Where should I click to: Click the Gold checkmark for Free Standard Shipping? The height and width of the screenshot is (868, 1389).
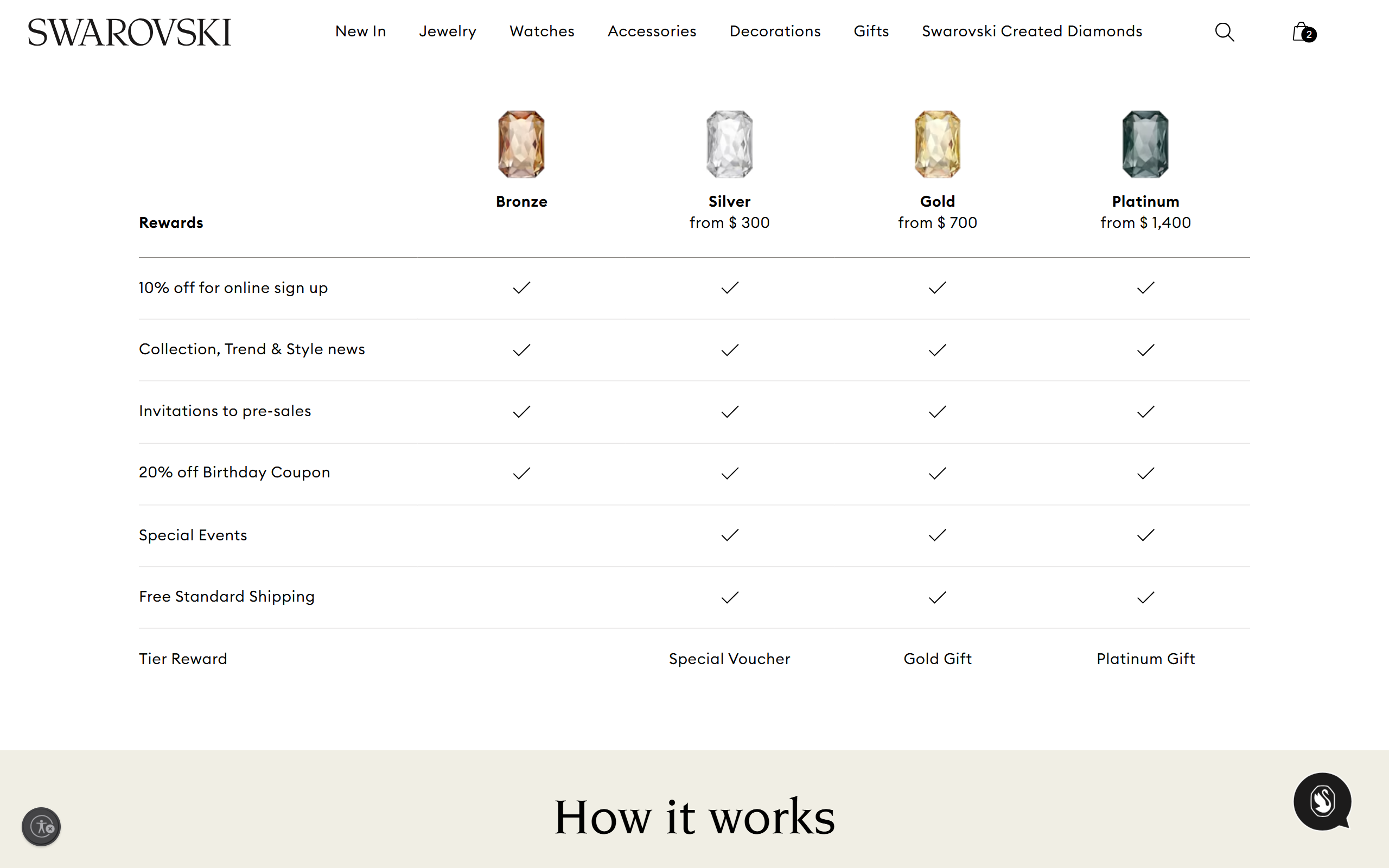[x=937, y=598]
